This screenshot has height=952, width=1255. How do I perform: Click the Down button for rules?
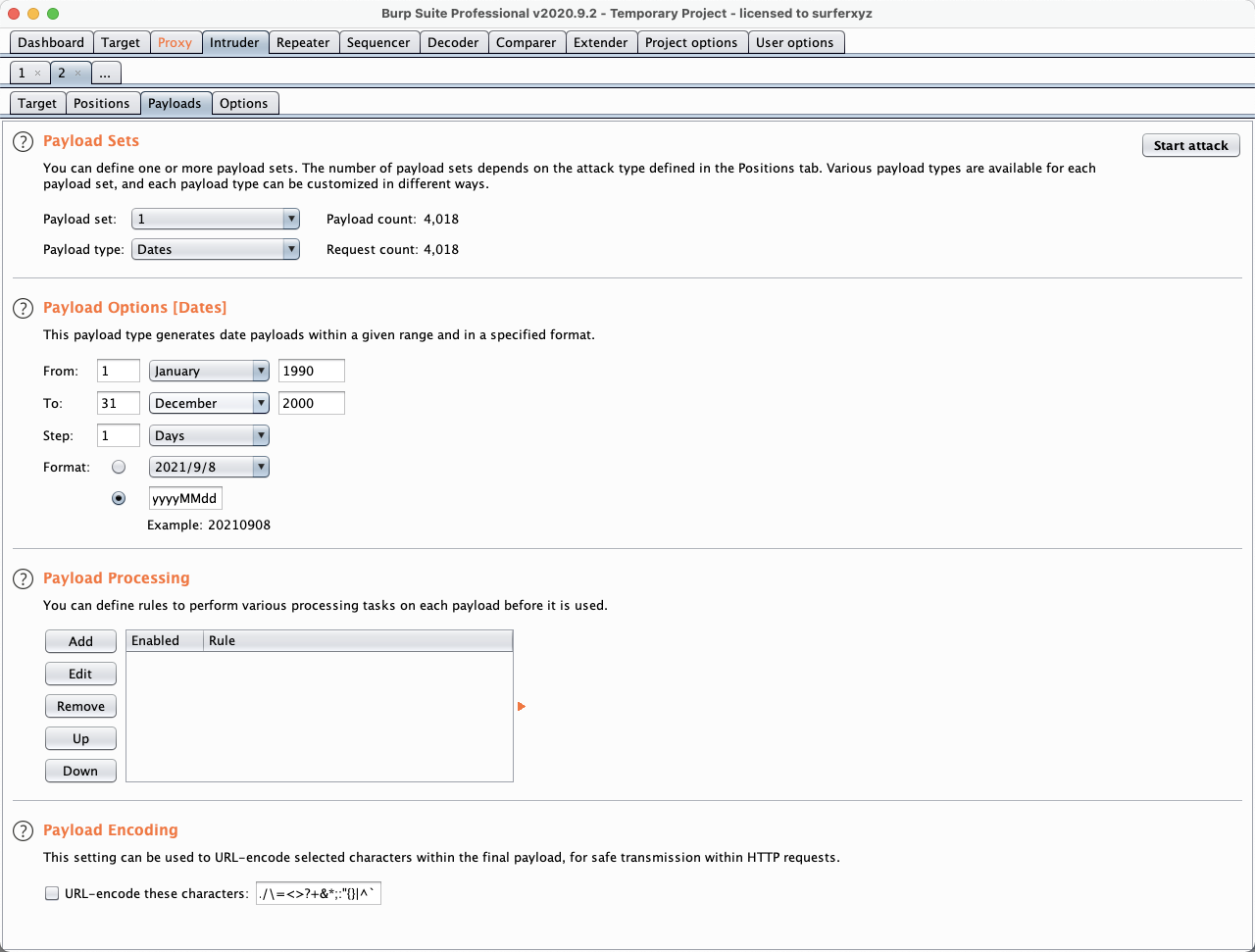80,771
